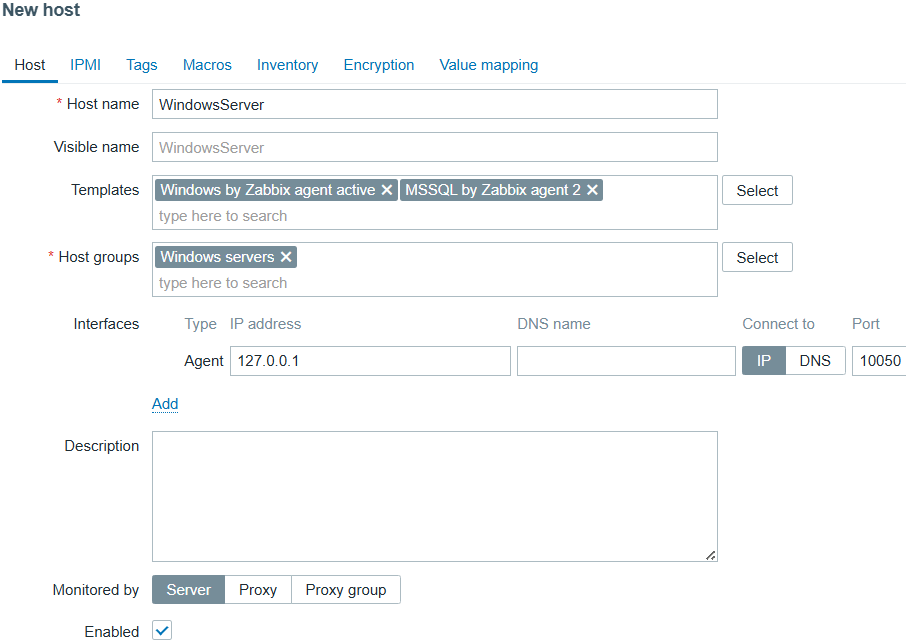This screenshot has height=640, width=906.
Task: Select Server under Monitored by
Action: point(188,590)
